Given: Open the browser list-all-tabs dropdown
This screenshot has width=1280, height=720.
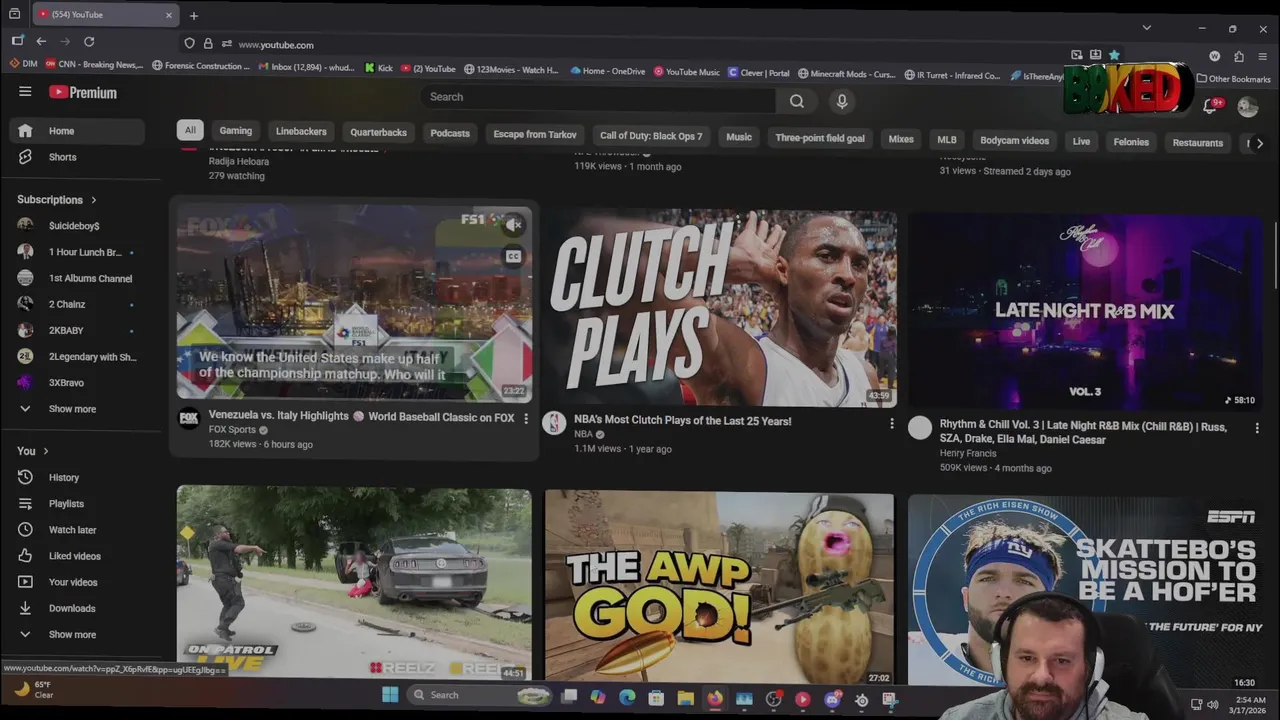Looking at the screenshot, I should 1147,27.
